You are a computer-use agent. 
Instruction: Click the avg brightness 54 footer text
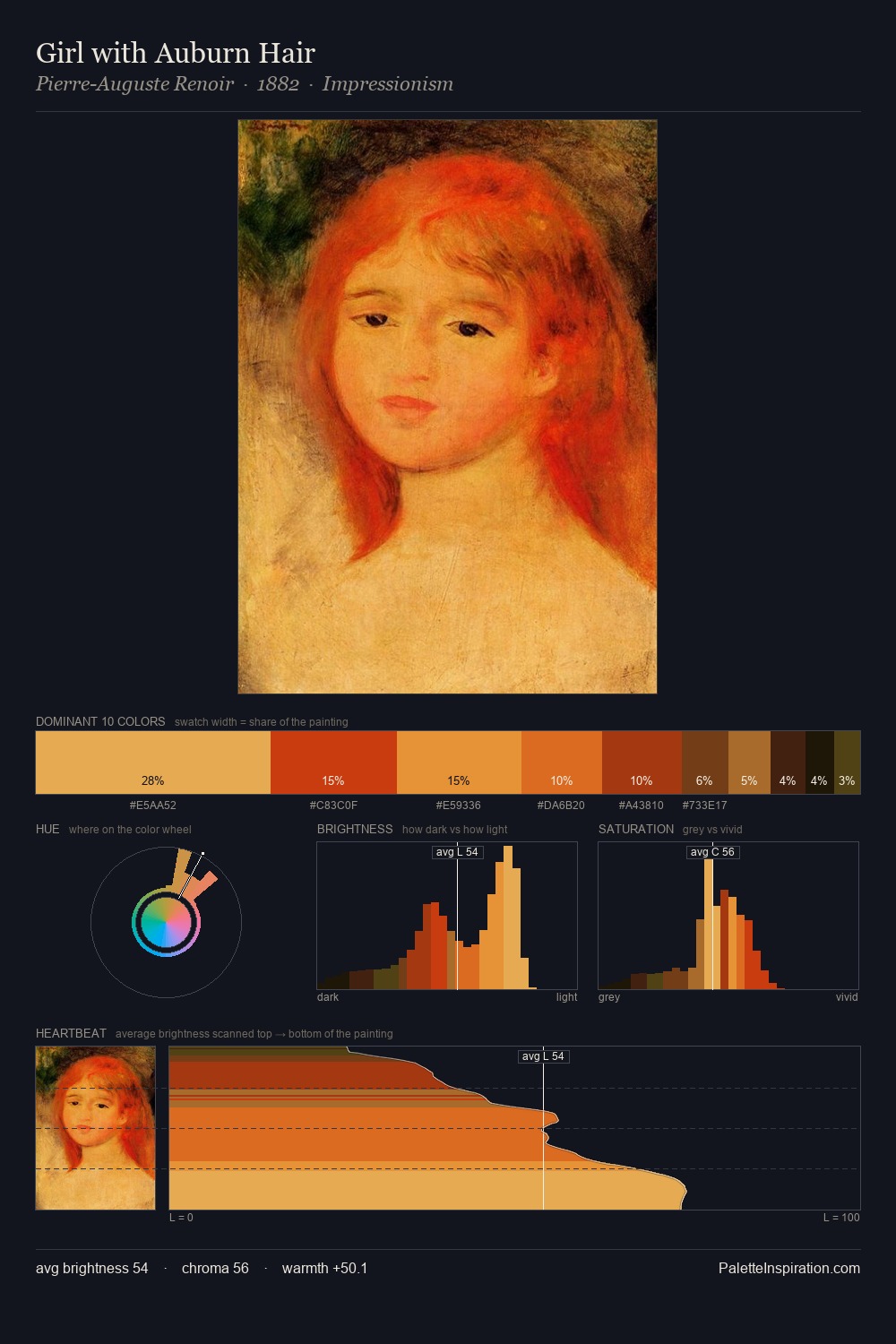point(92,1268)
